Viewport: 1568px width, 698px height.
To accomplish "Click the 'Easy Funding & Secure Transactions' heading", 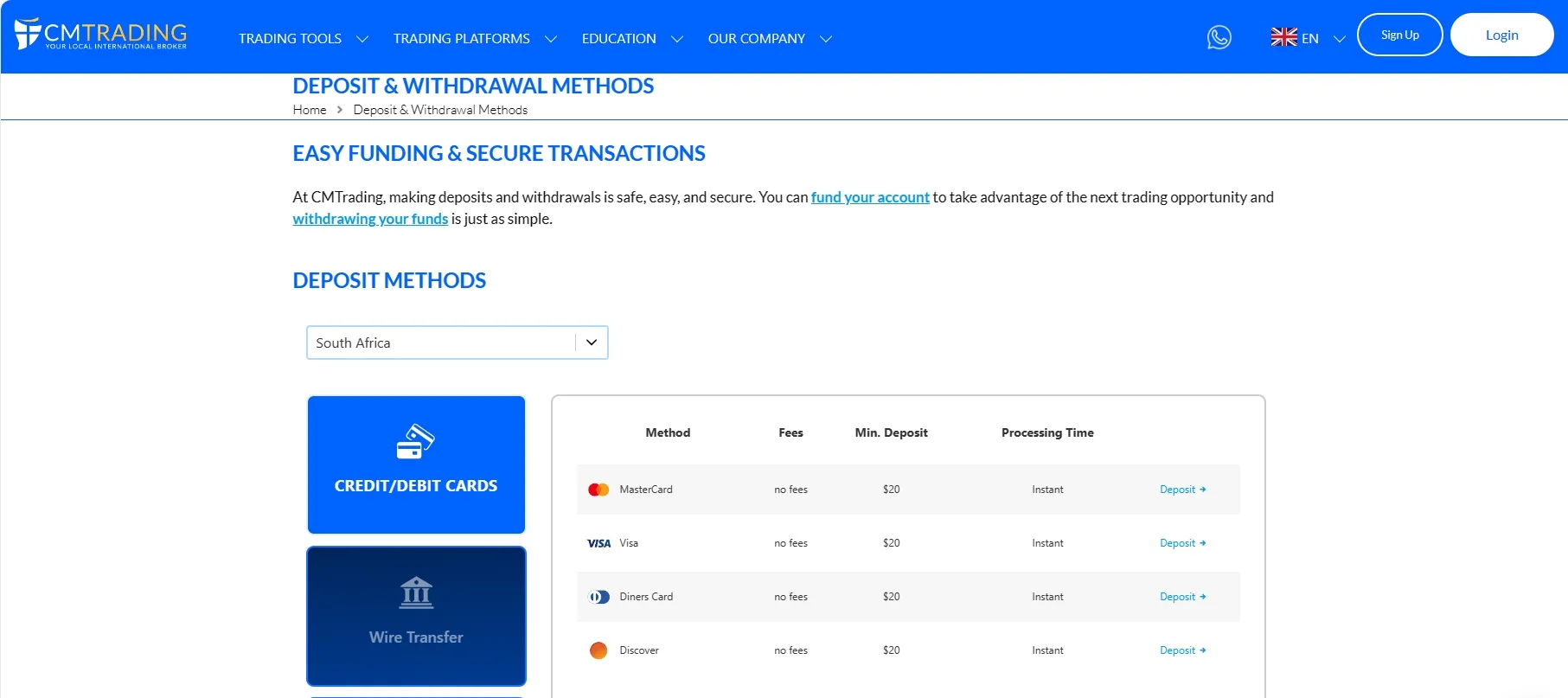I will pyautogui.click(x=499, y=153).
